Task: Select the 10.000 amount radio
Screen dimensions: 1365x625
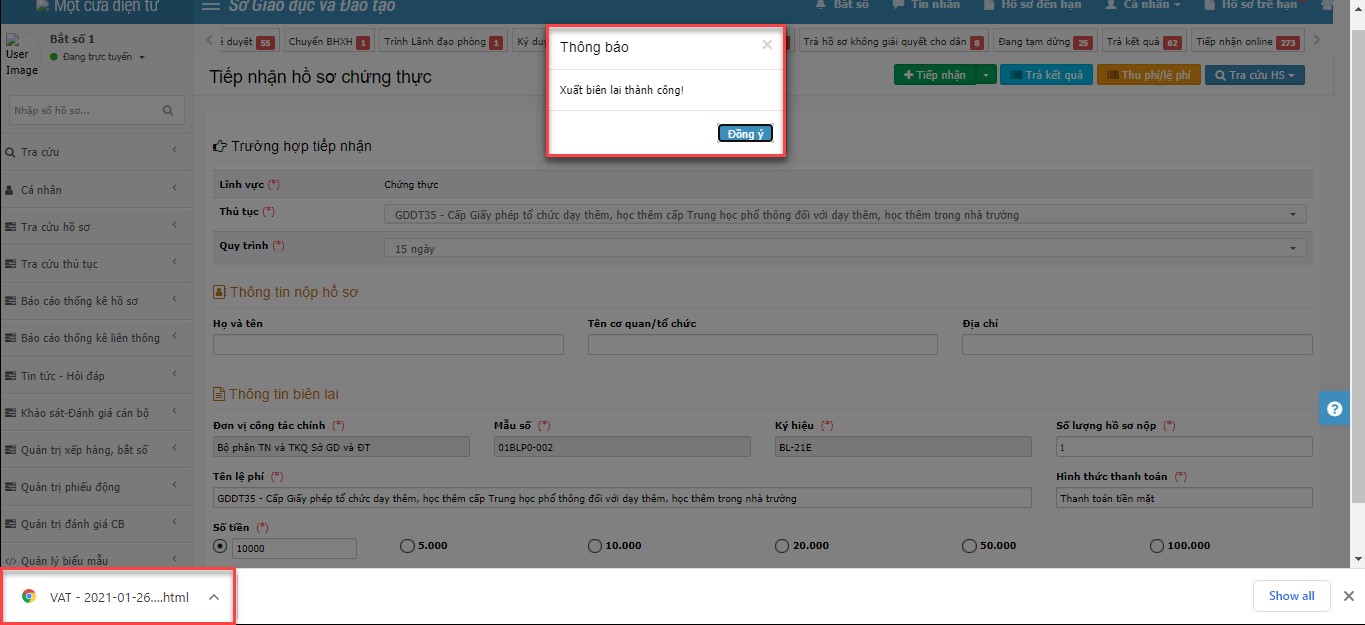Action: click(595, 546)
